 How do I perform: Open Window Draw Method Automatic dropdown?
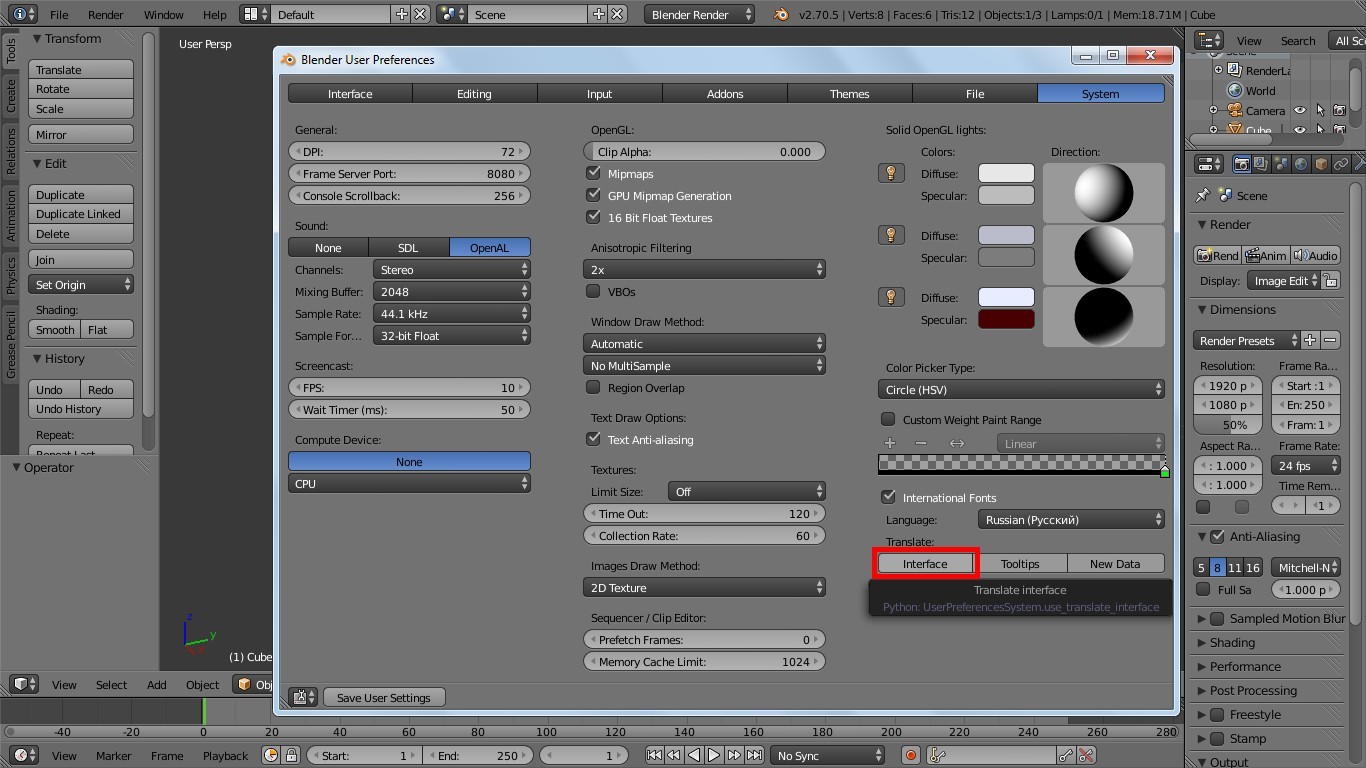(704, 343)
